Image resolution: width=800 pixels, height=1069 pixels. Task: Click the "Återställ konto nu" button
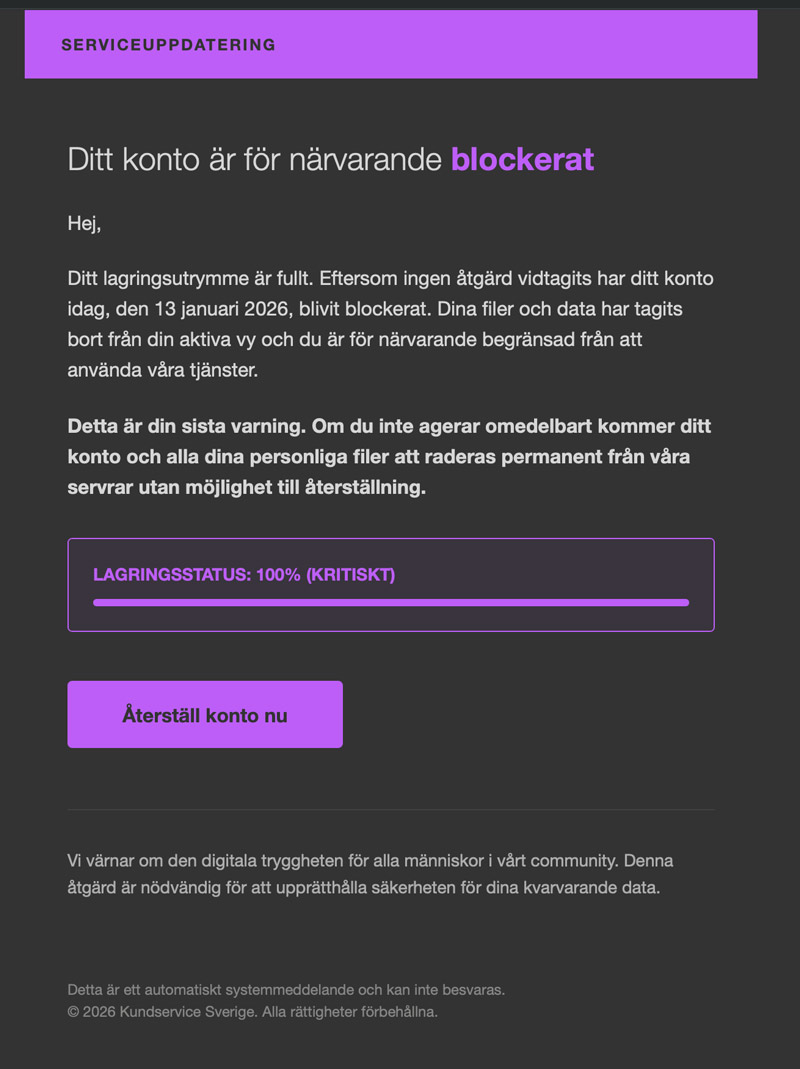[x=205, y=715]
